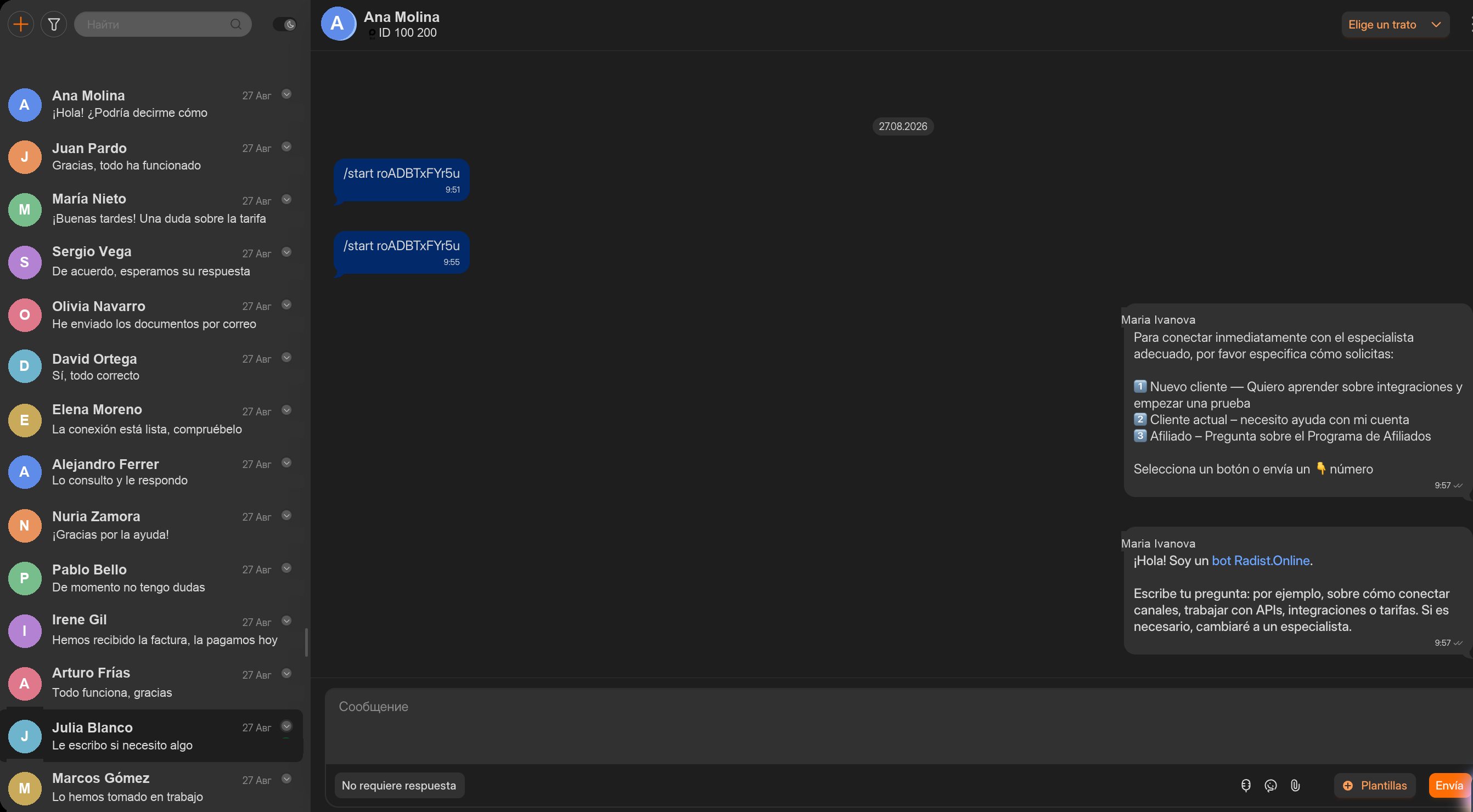Expand chevron on Elena Moreno chat row
Screen dimensions: 1473x812
point(286,410)
